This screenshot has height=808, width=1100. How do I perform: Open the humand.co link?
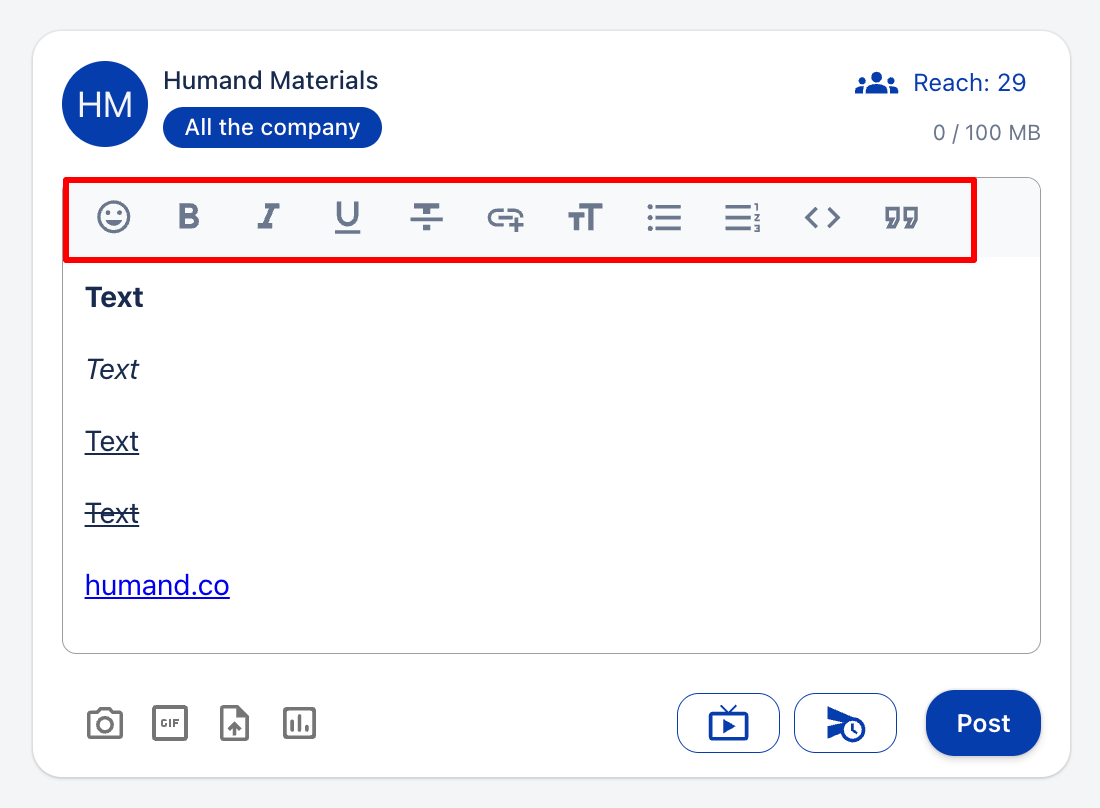point(157,585)
